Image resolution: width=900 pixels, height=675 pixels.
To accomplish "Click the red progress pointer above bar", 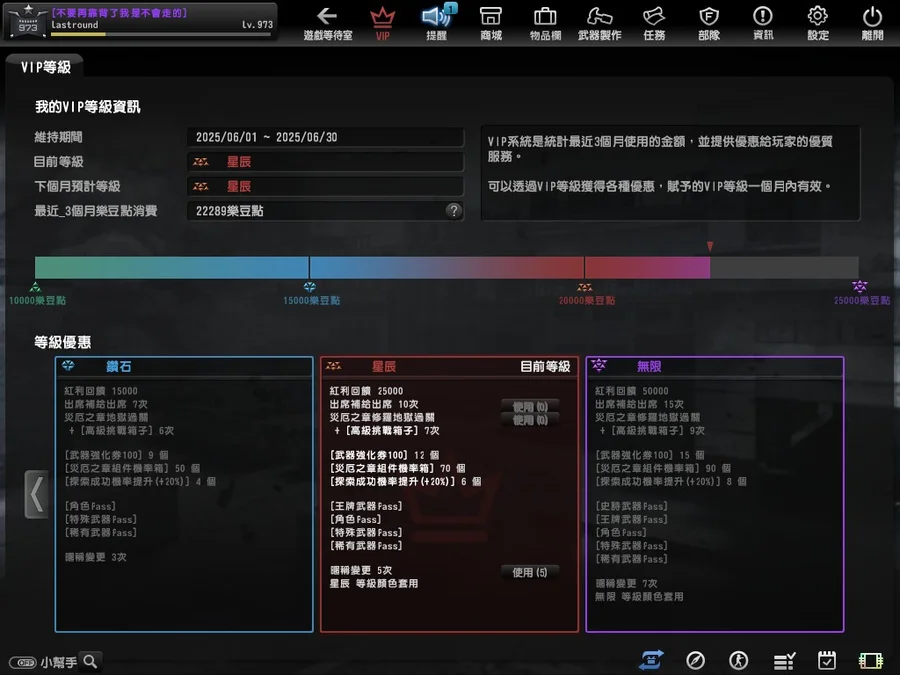I will coord(710,246).
